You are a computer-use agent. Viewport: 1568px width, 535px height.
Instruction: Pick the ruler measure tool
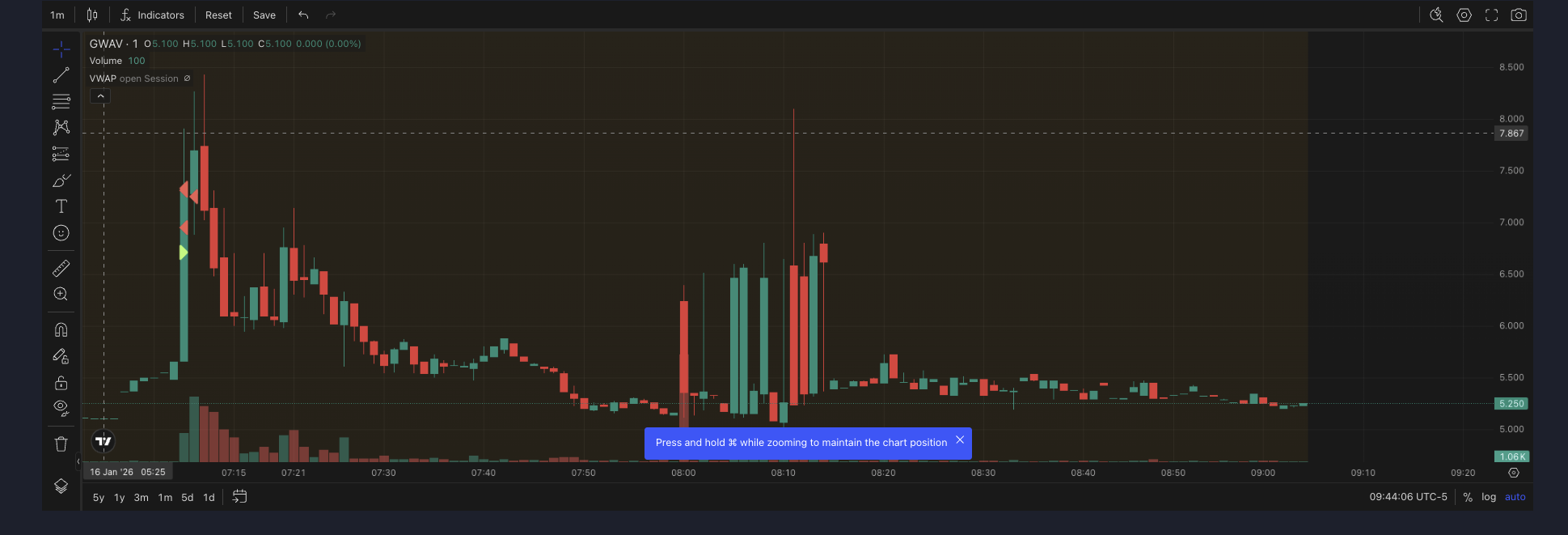pyautogui.click(x=61, y=268)
